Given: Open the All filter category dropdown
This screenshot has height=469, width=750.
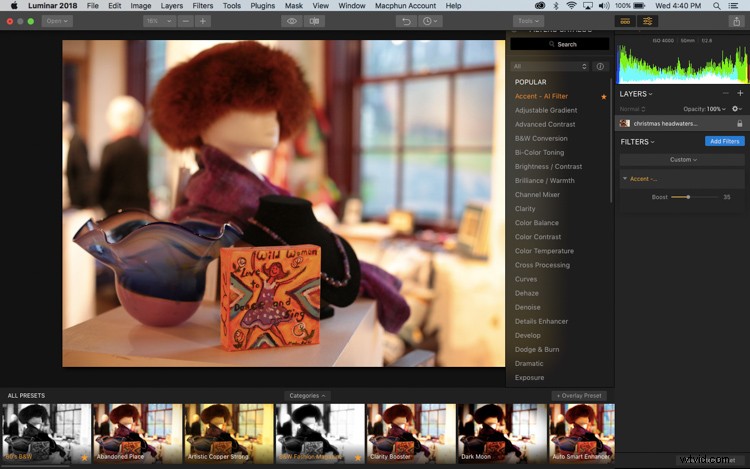Looking at the screenshot, I should pos(550,66).
